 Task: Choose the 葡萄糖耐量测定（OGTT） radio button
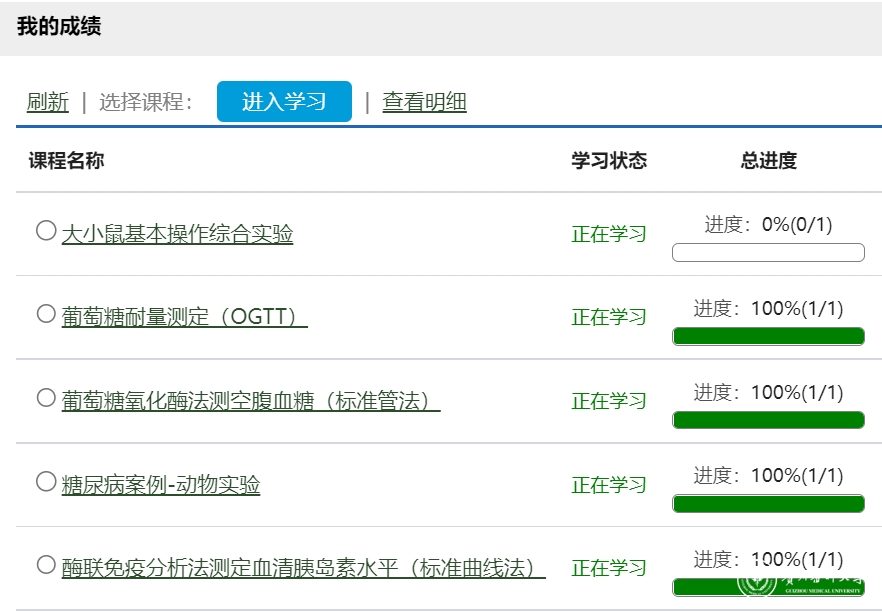(x=46, y=314)
